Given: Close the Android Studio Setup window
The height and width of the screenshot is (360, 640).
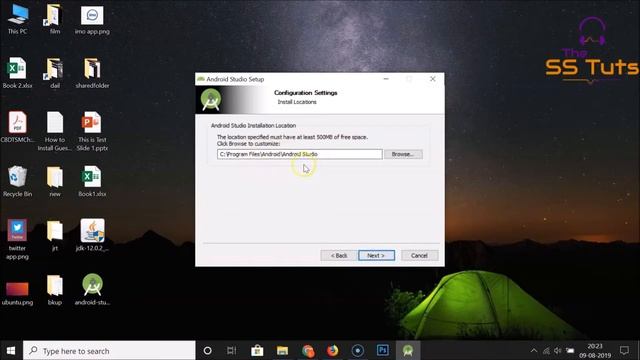Looking at the screenshot, I should [x=433, y=79].
